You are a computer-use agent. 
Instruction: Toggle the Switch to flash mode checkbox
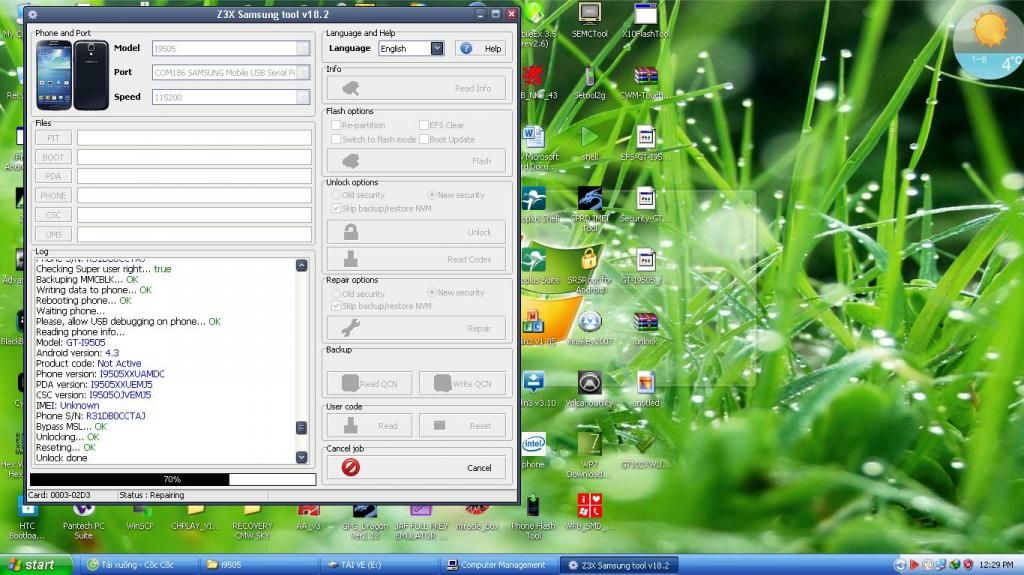coord(336,139)
